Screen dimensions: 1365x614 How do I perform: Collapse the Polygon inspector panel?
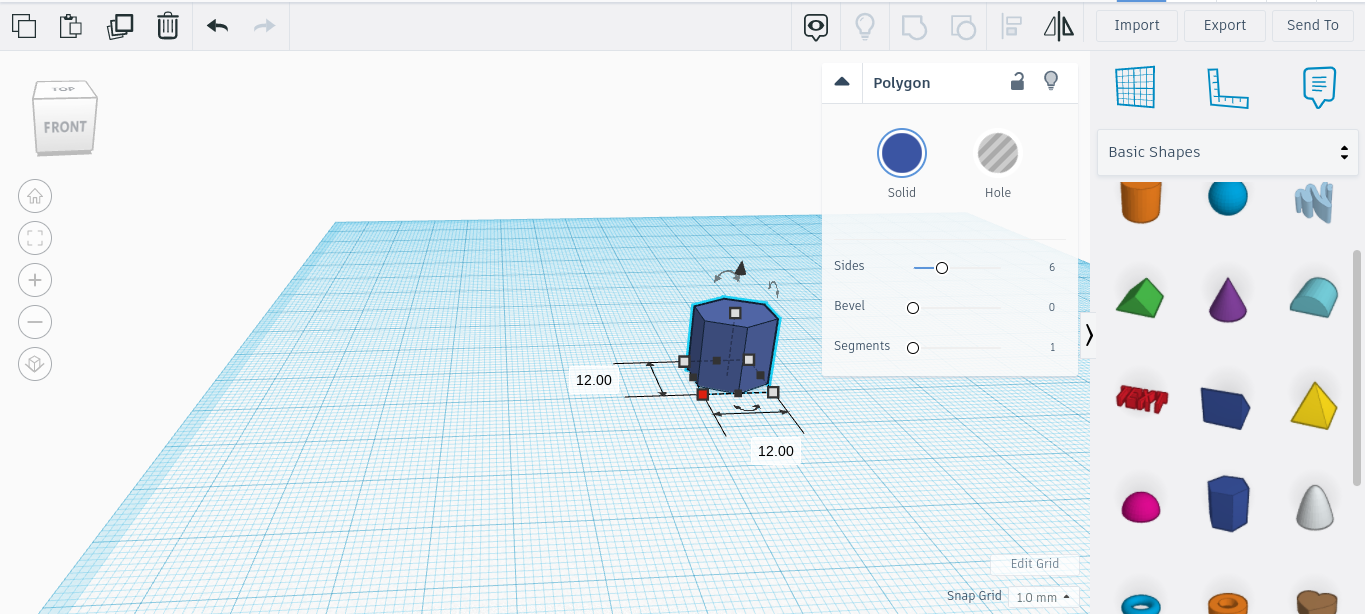click(x=842, y=82)
